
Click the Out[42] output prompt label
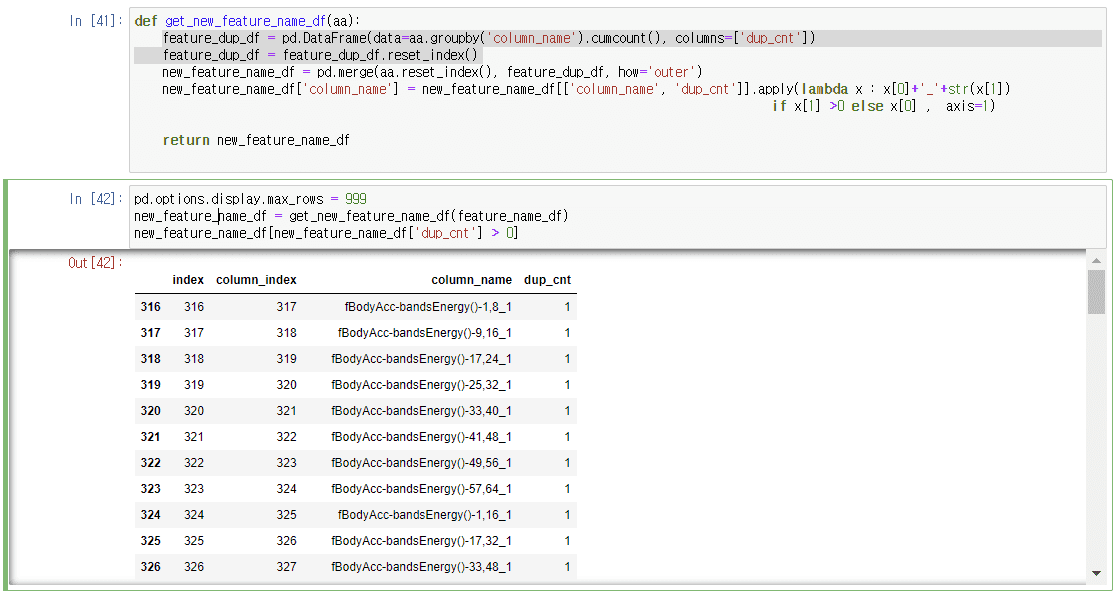(95, 263)
